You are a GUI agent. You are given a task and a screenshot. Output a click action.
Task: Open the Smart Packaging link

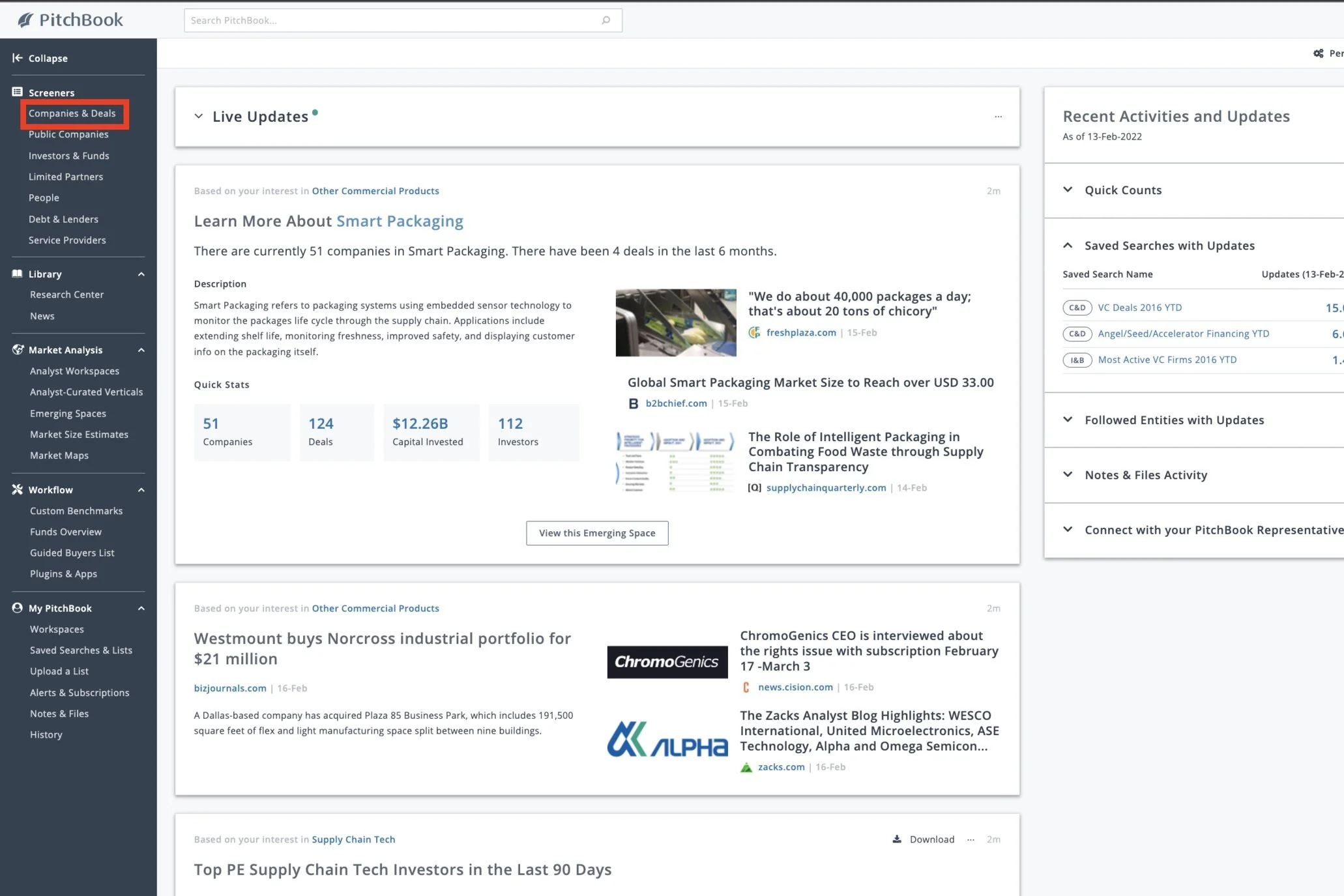(x=400, y=221)
